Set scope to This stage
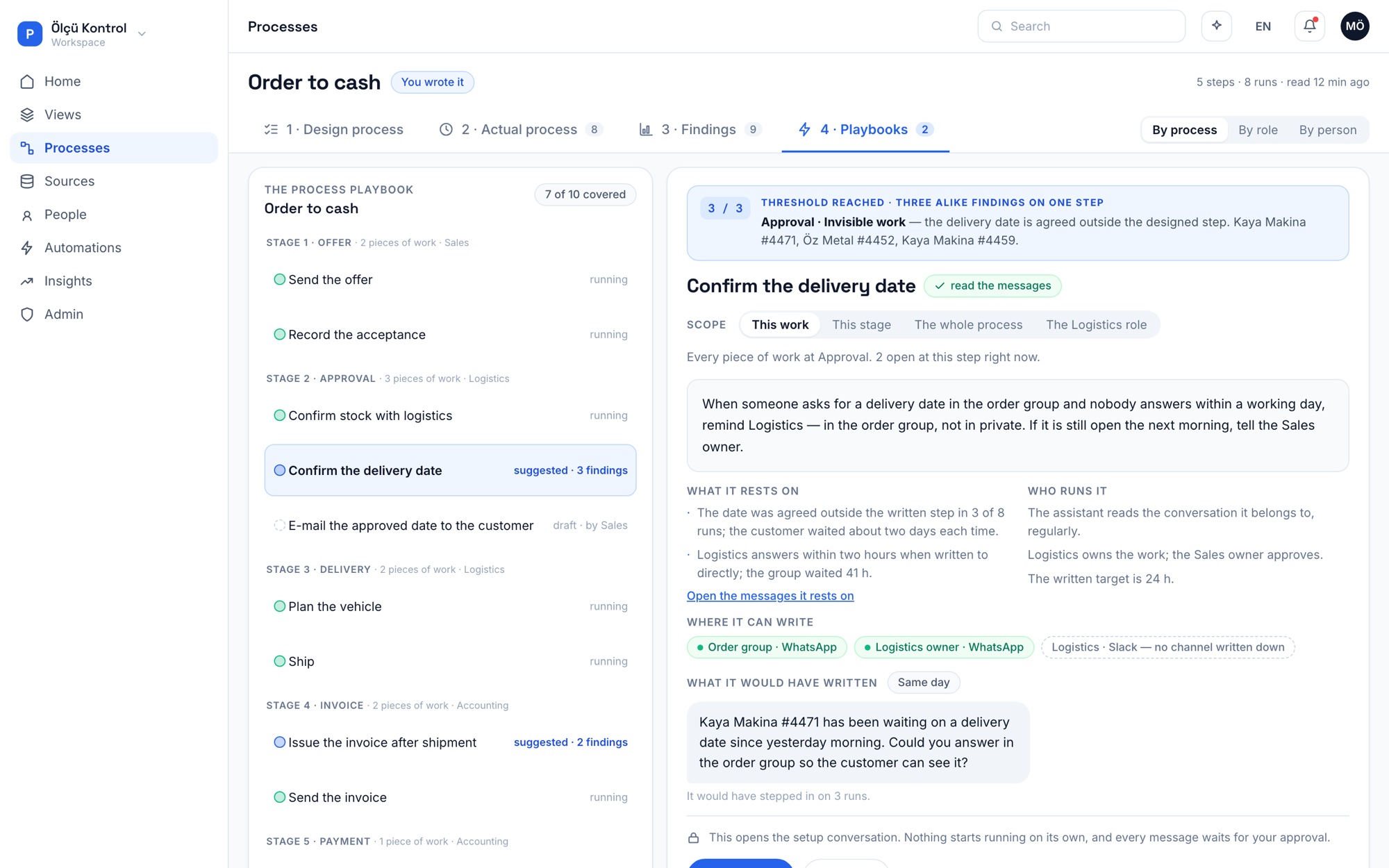This screenshot has width=1389, height=868. tap(861, 325)
